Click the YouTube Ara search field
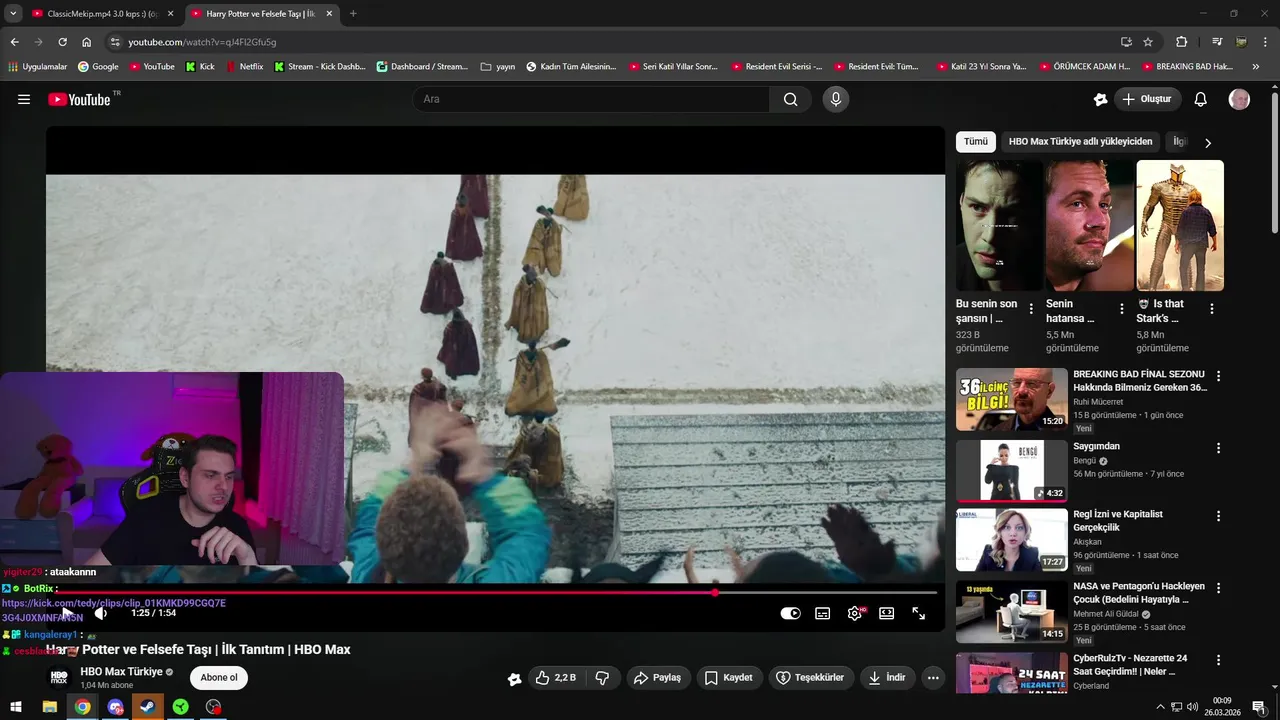The width and height of the screenshot is (1280, 720). point(591,99)
